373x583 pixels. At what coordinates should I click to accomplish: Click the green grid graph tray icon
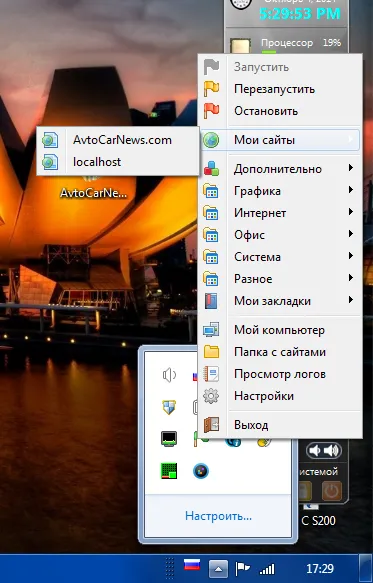click(x=169, y=471)
